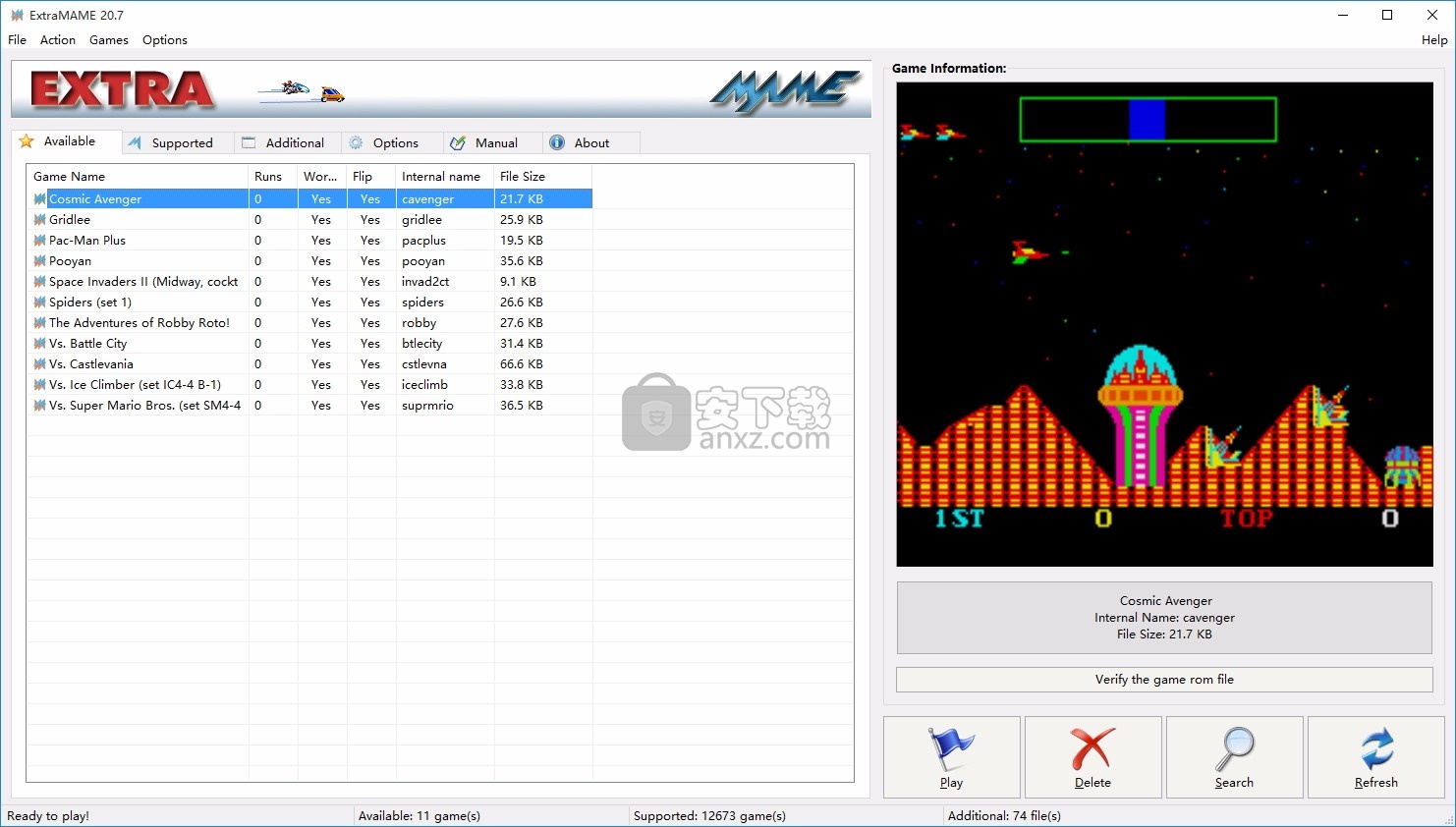Select the Pac-Man Plus game name

click(87, 241)
